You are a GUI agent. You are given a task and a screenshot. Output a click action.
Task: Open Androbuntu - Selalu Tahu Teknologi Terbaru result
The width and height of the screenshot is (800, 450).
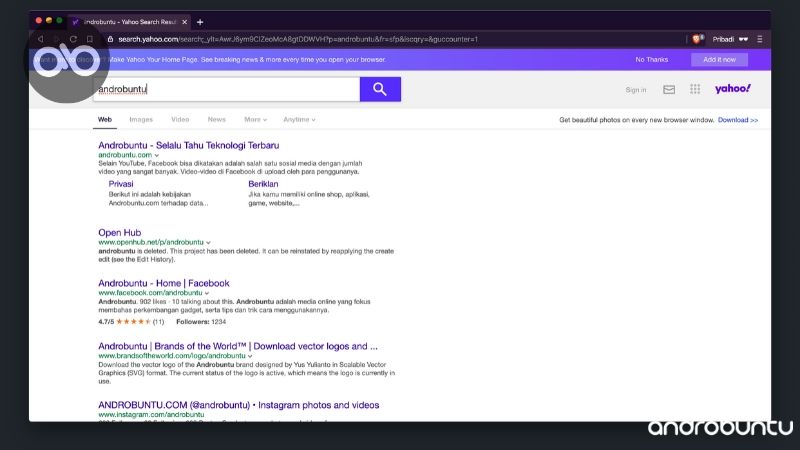point(189,145)
